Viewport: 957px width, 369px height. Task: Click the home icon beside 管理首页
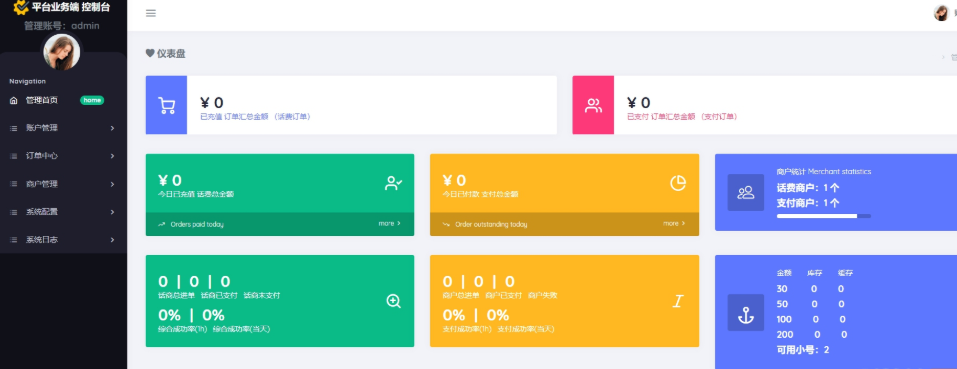point(13,100)
